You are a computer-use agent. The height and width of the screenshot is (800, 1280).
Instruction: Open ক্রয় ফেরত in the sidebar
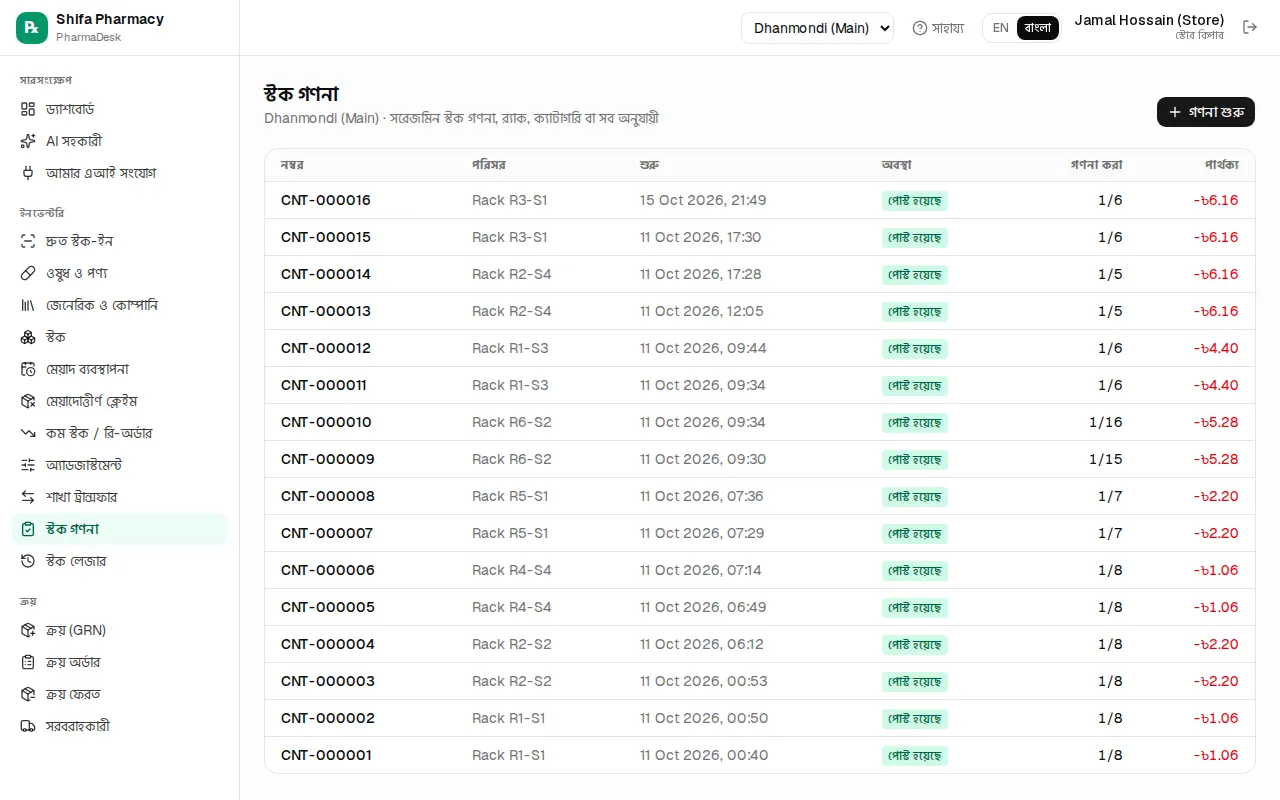[120, 694]
